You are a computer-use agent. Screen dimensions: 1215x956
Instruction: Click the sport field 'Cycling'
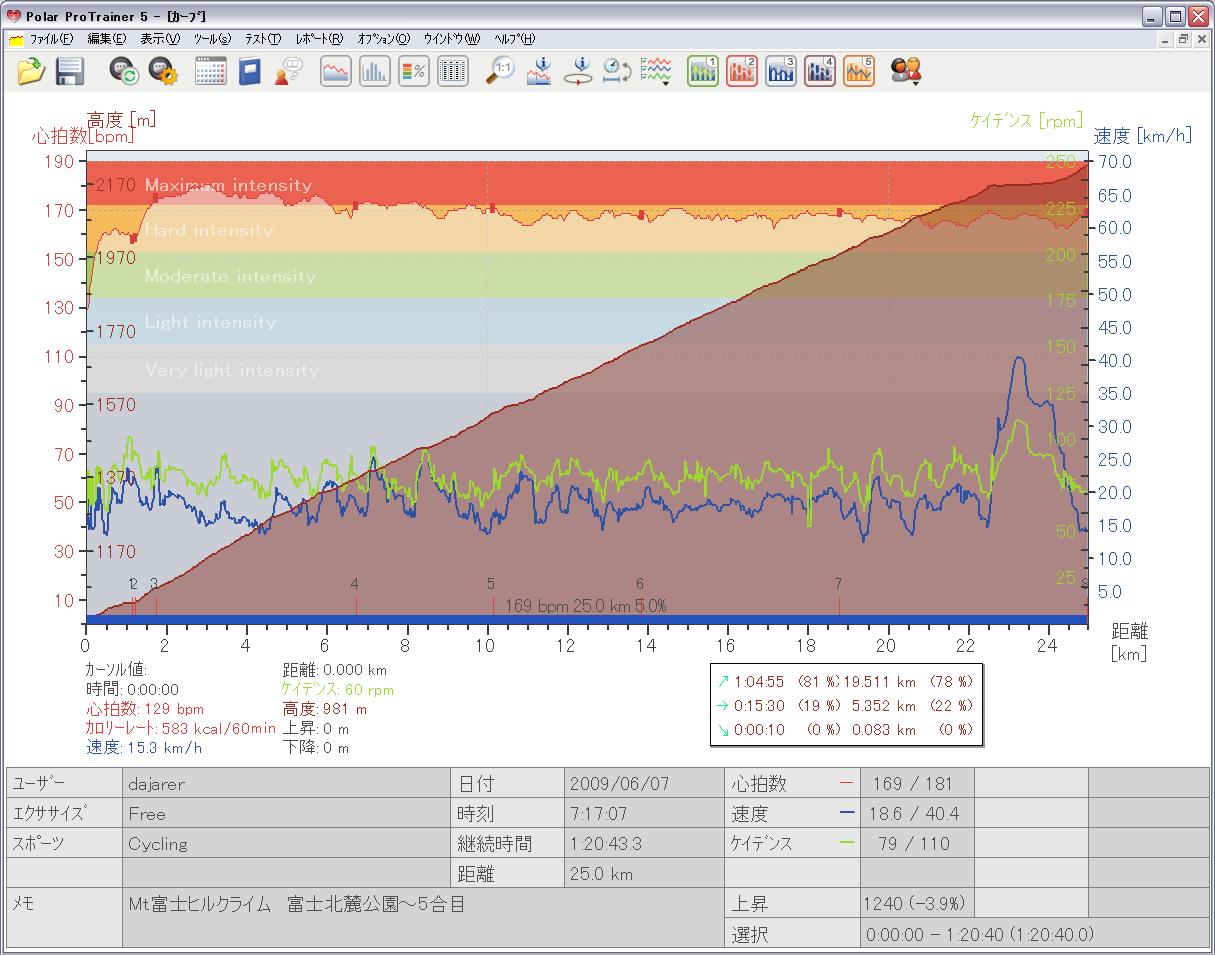click(x=285, y=844)
